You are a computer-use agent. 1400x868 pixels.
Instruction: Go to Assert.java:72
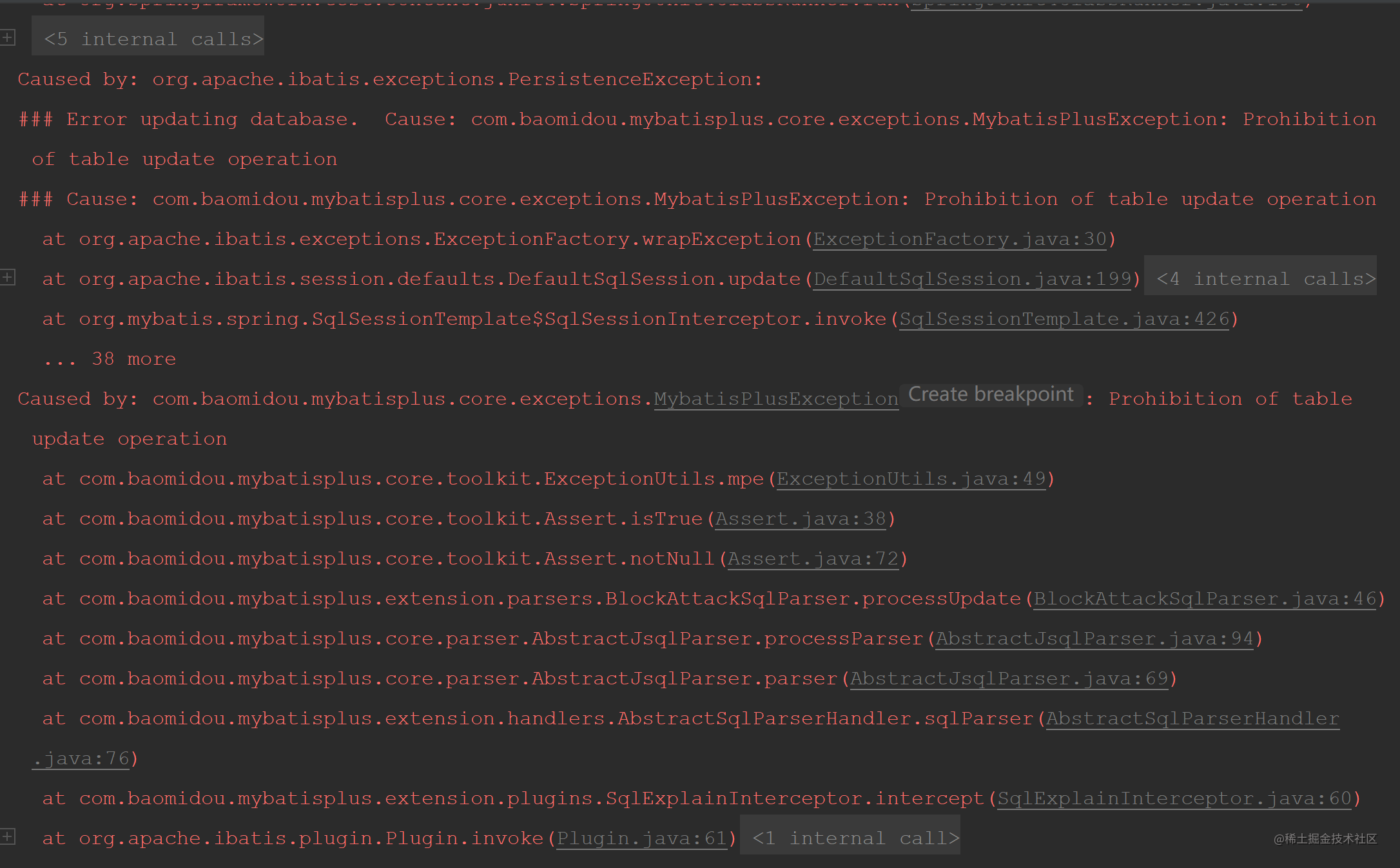click(x=813, y=559)
